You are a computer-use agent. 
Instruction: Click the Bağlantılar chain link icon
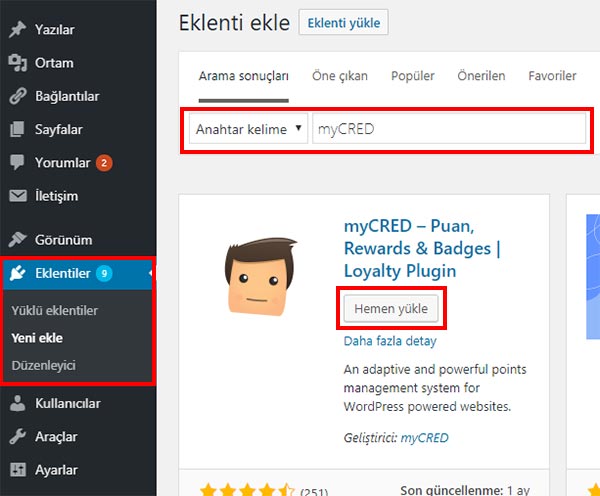[18, 96]
